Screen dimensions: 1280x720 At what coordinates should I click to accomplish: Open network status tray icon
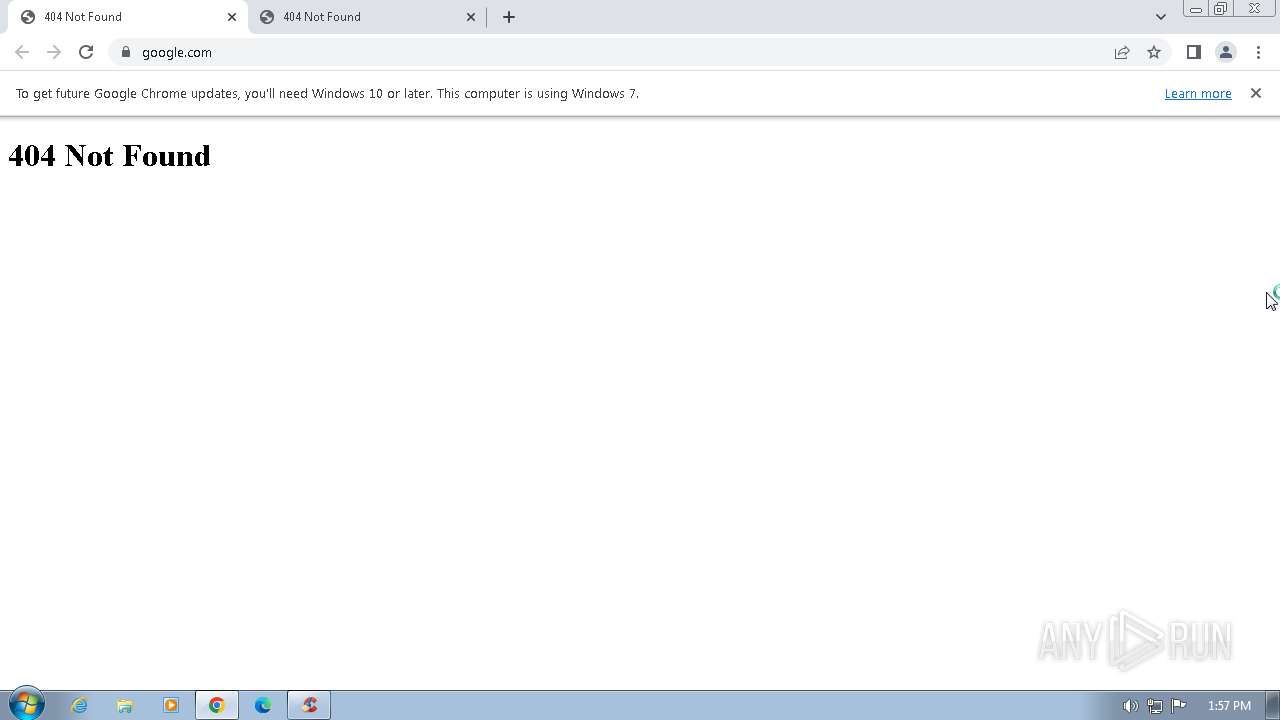1154,706
